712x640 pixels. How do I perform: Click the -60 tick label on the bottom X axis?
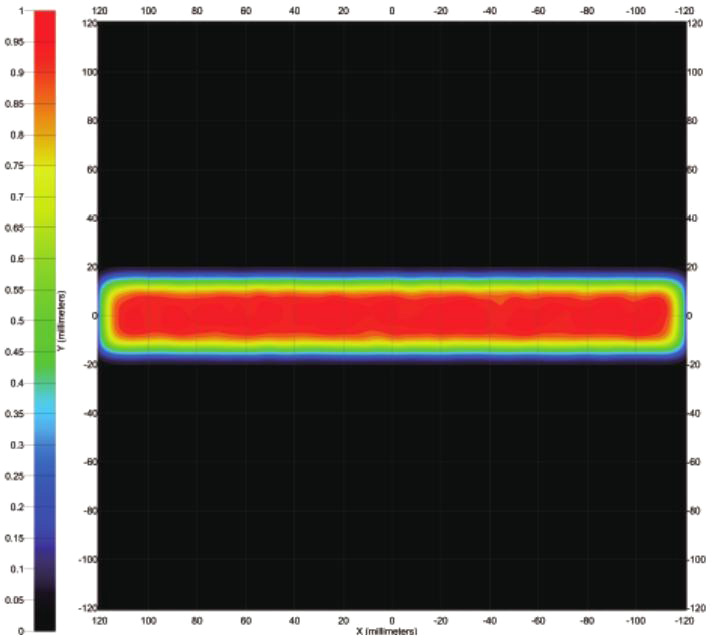538,620
